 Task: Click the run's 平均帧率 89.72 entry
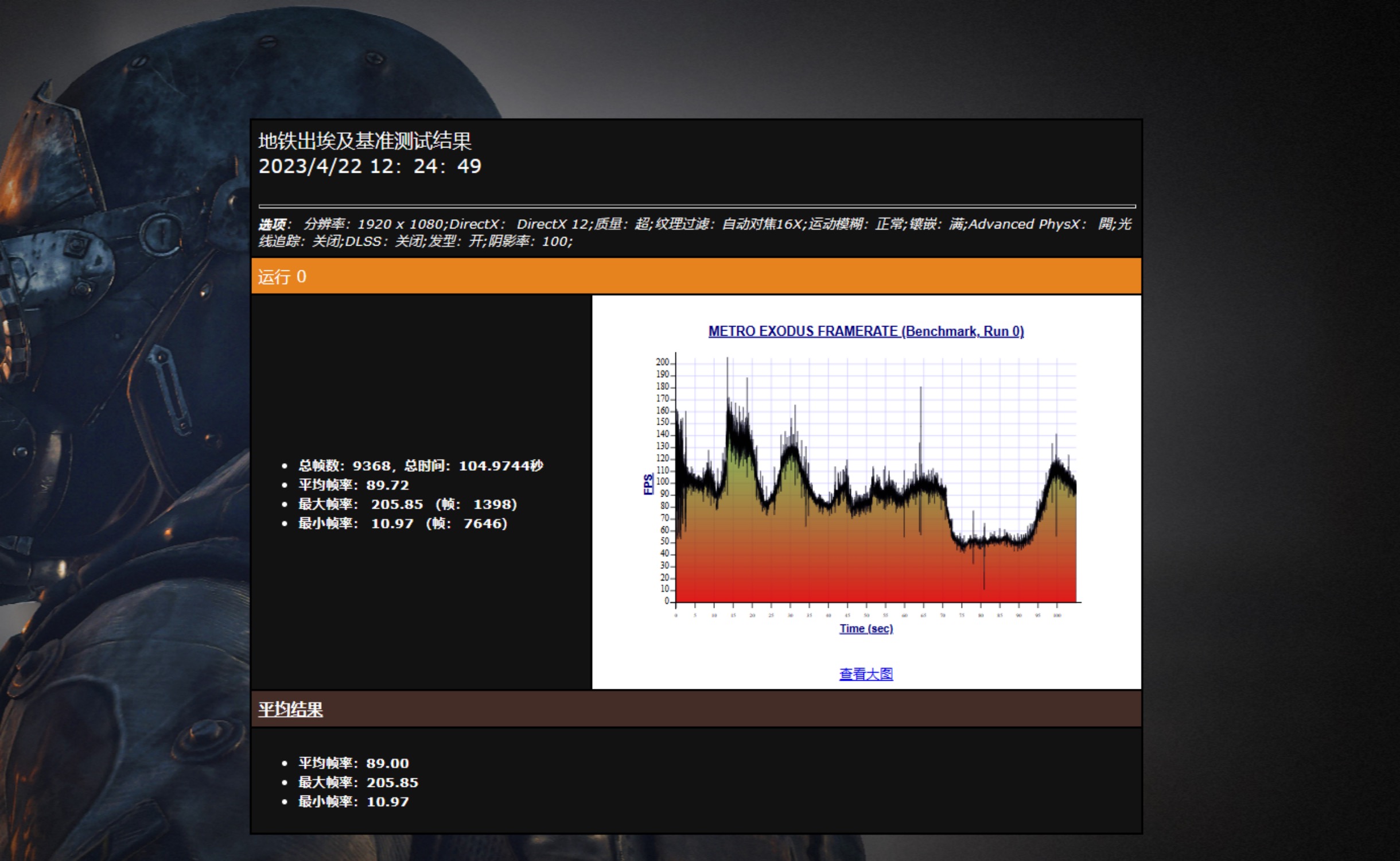click(353, 485)
